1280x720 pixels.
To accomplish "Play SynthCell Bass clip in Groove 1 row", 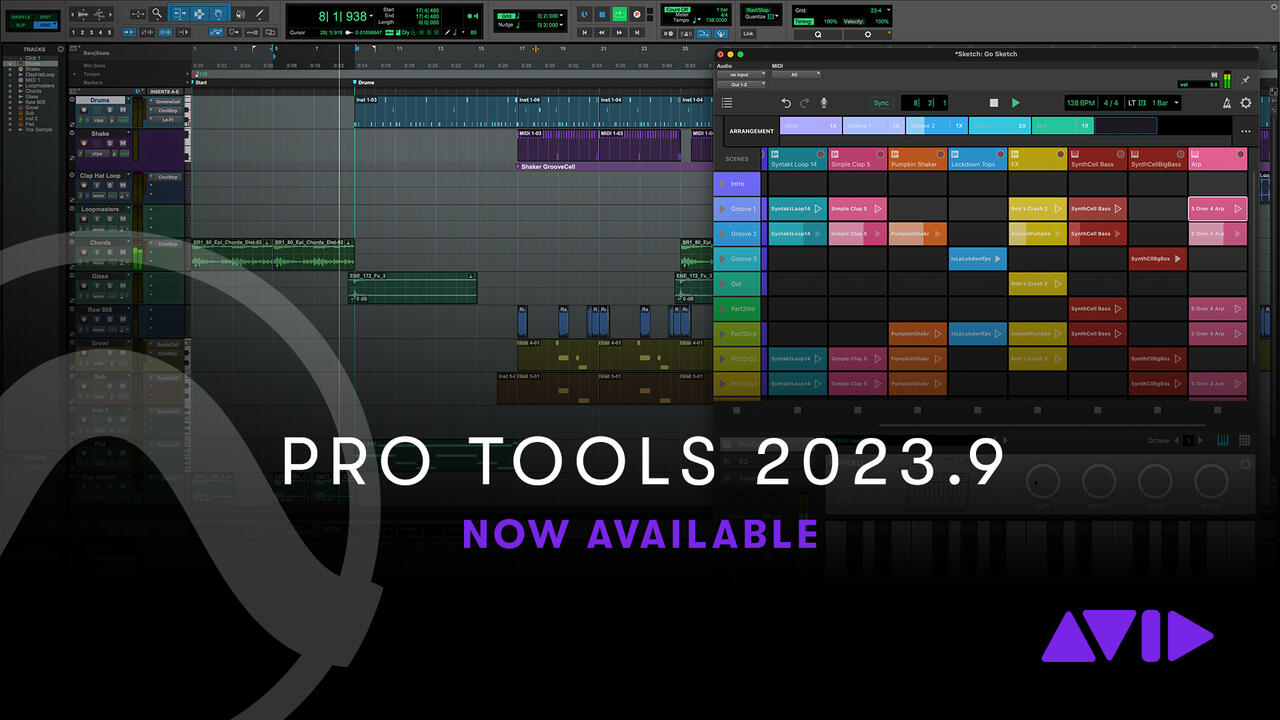I will [1117, 209].
